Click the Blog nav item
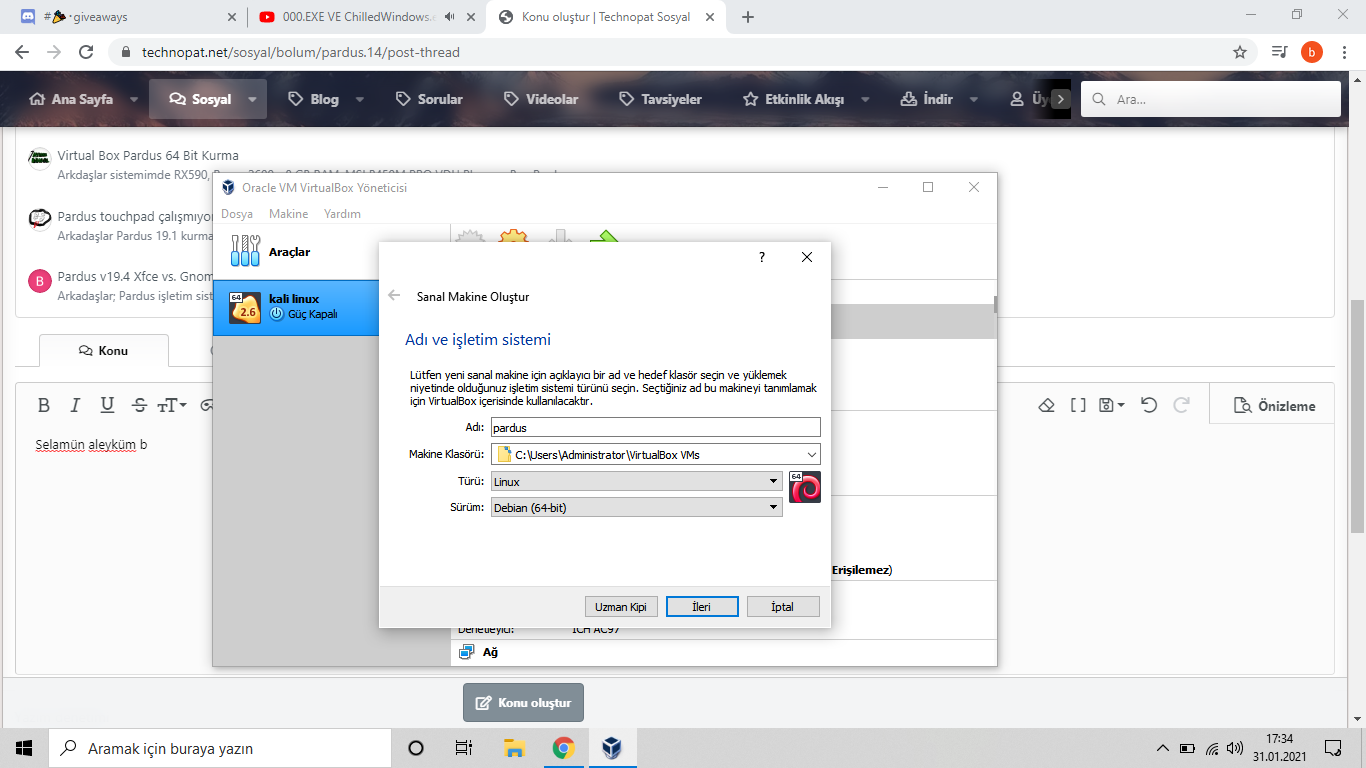 click(313, 99)
